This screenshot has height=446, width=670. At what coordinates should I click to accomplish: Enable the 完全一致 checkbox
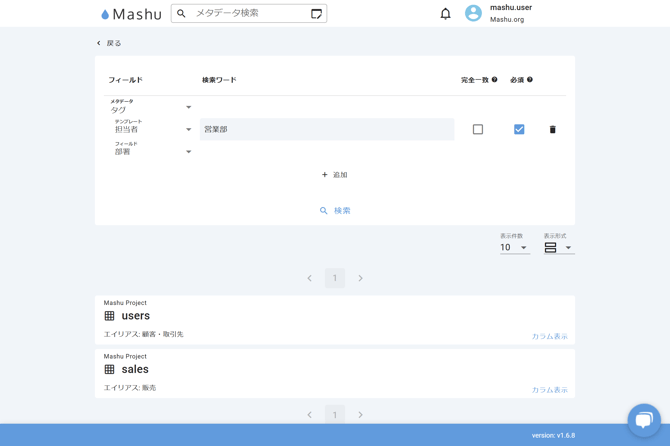coord(478,129)
